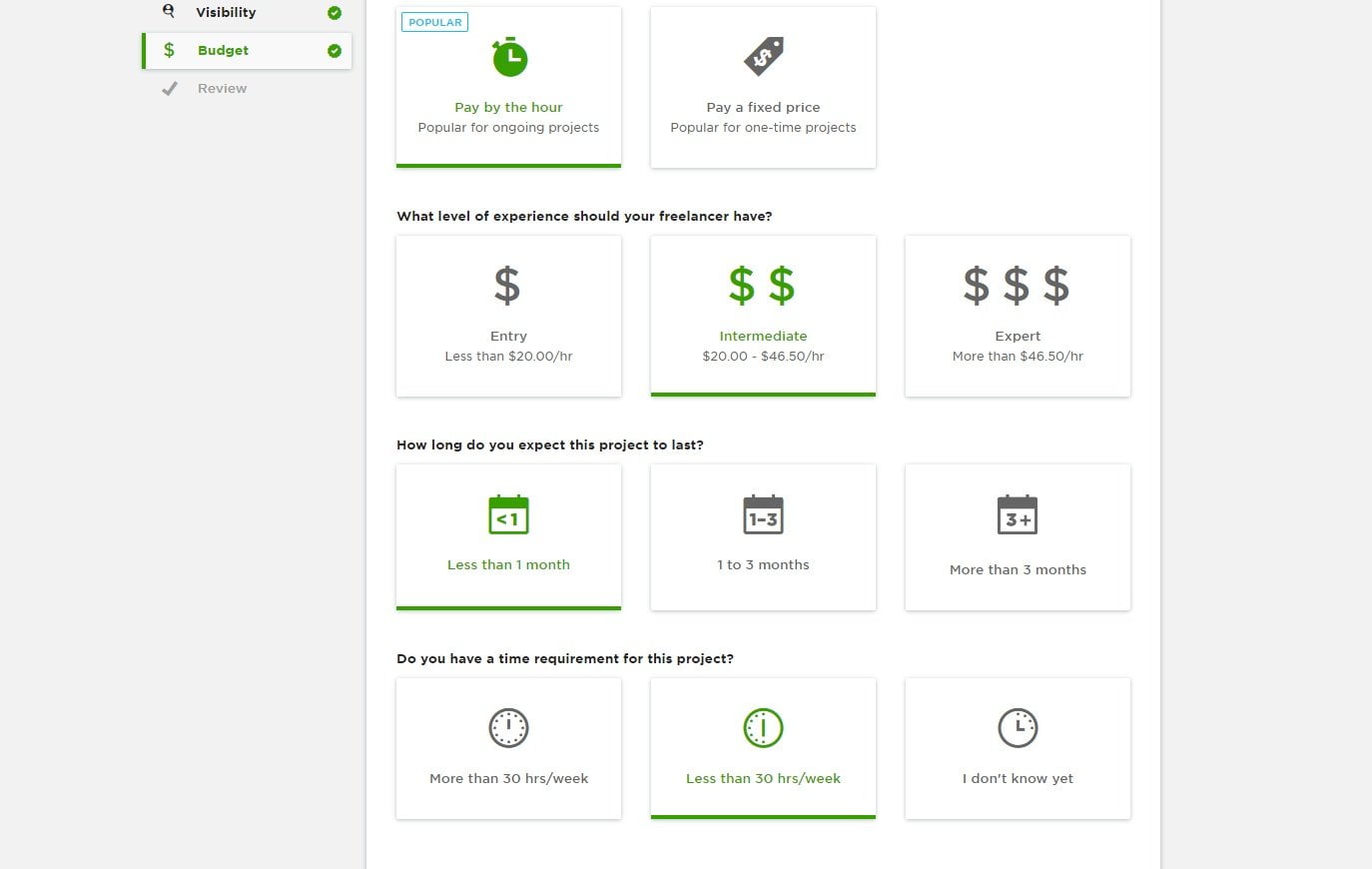The width and height of the screenshot is (1372, 869).
Task: Click the green checkmark next to Budget
Action: pos(335,51)
